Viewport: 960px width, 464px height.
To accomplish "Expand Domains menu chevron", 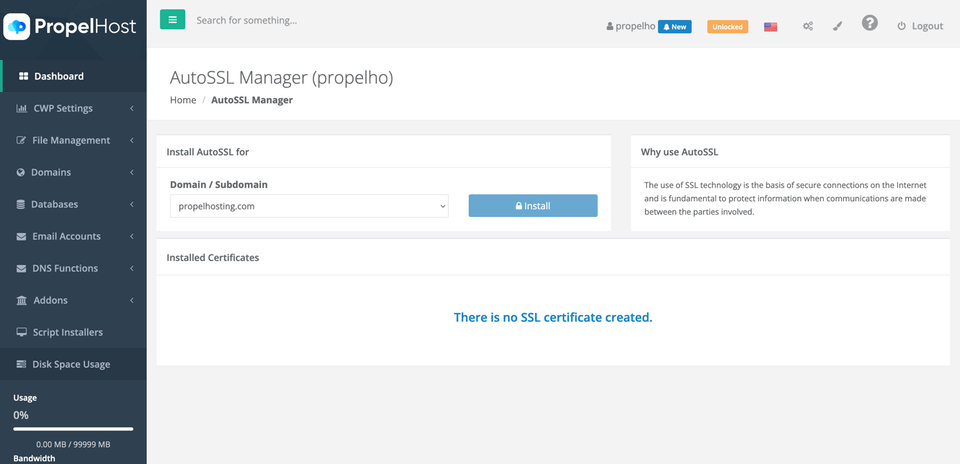I will [132, 173].
